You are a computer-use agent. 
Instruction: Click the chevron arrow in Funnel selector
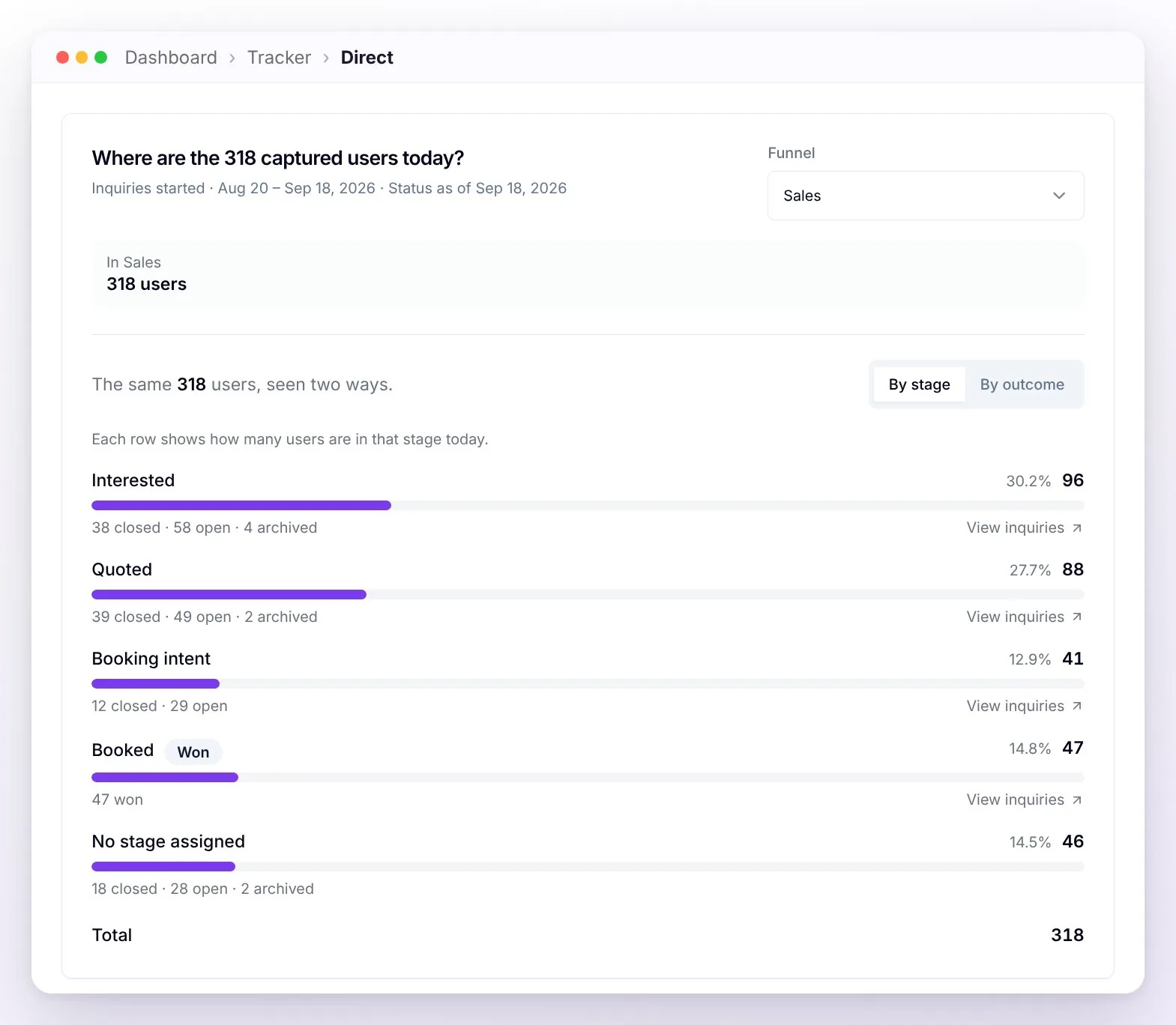[x=1059, y=196]
